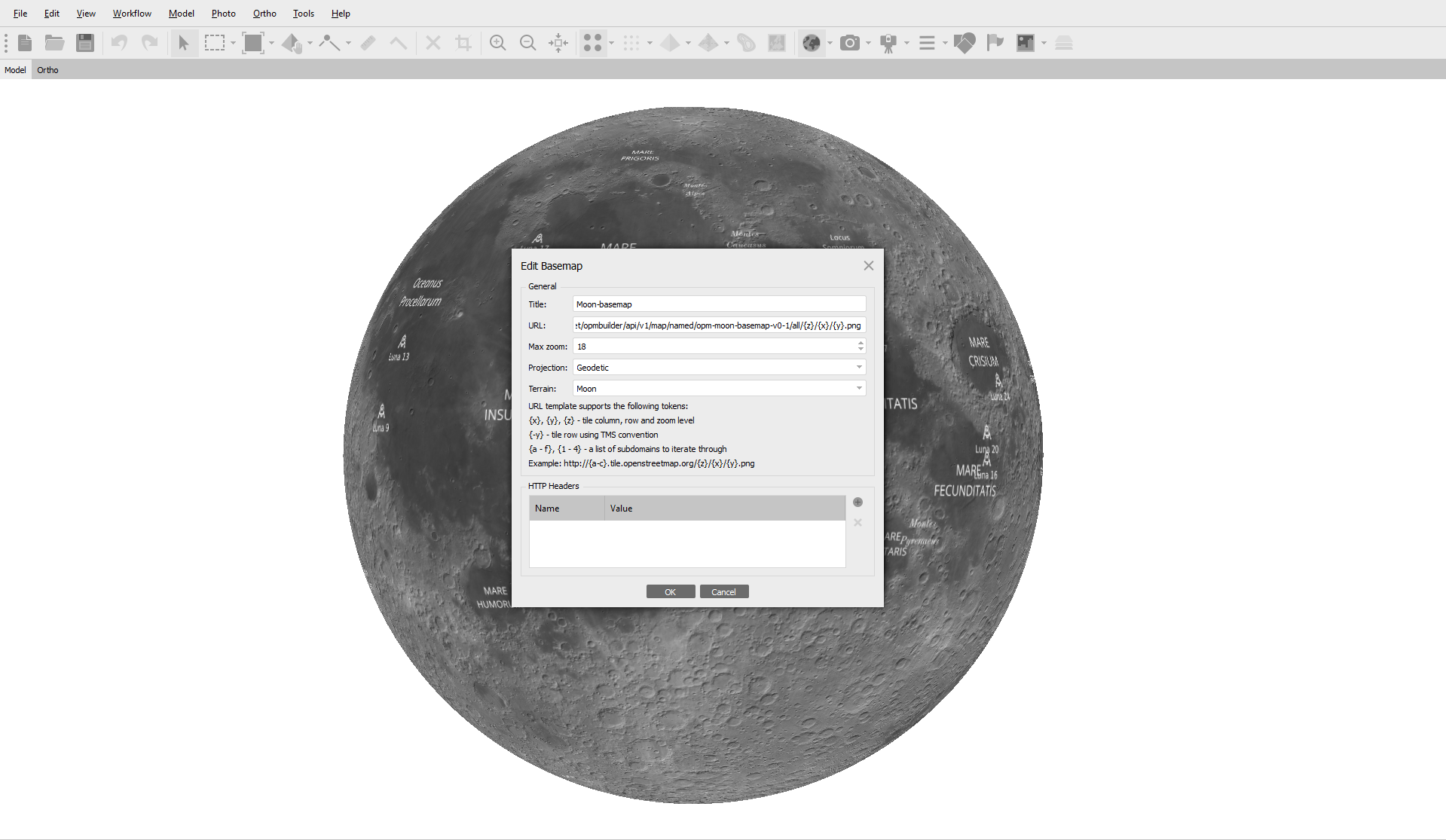Viewport: 1446px width, 840px height.
Task: Open the Terrain dropdown showing Moon
Action: click(719, 388)
